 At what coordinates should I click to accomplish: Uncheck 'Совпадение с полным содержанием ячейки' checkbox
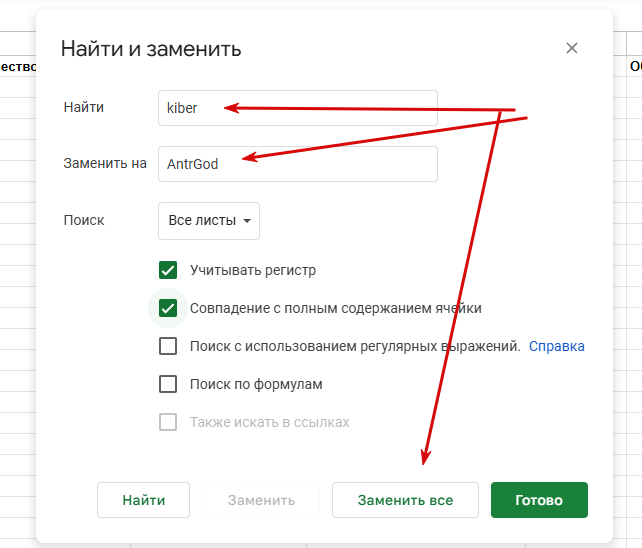[168, 308]
